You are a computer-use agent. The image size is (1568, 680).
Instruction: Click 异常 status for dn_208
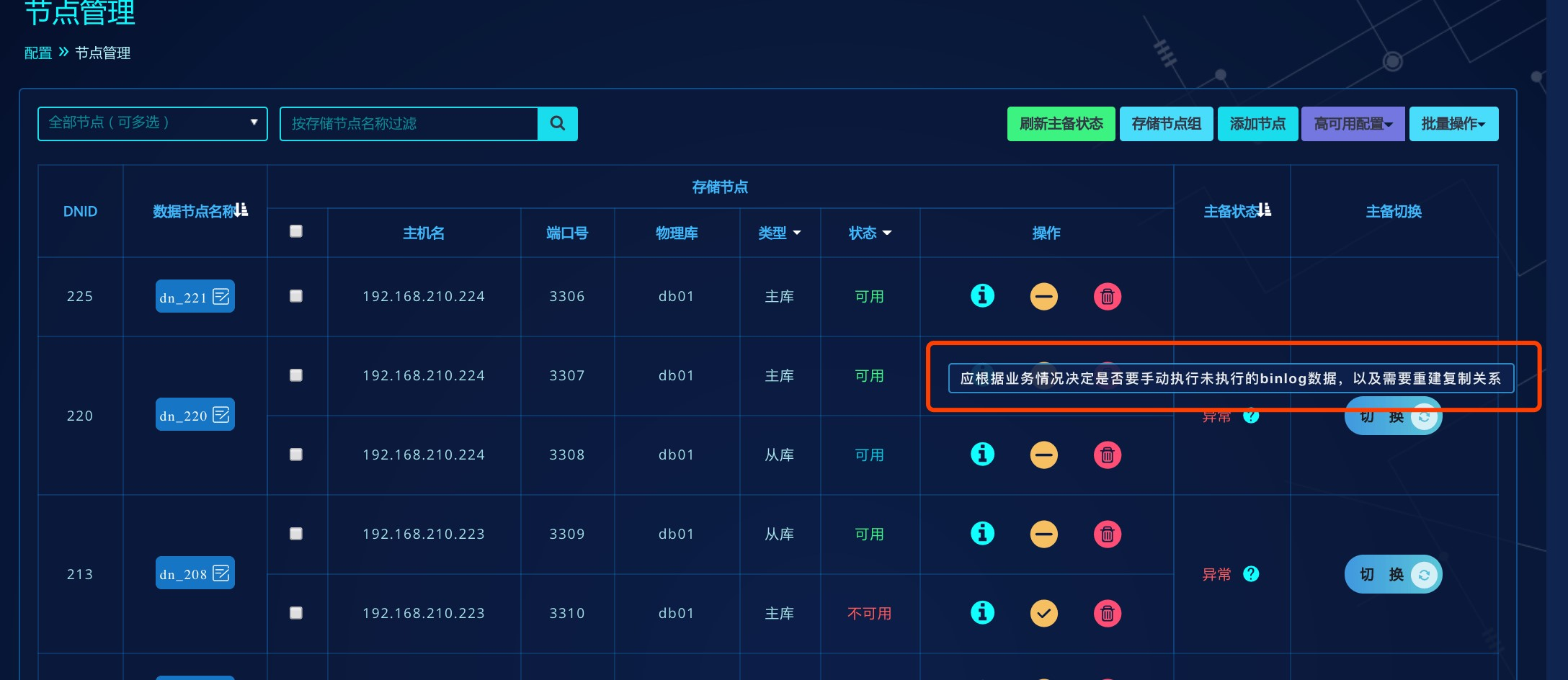coord(1216,574)
